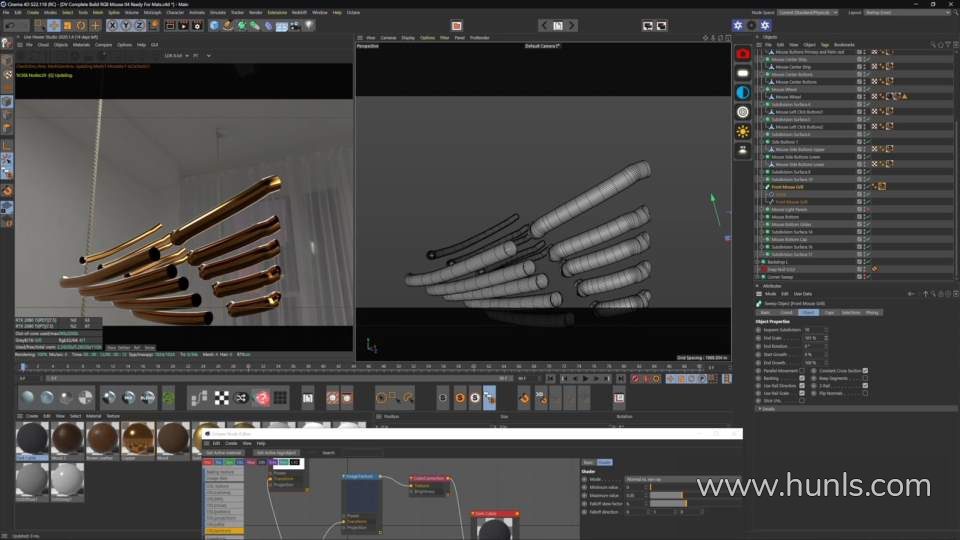Expand the Details section in Attributes
The image size is (960, 540).
(x=768, y=408)
